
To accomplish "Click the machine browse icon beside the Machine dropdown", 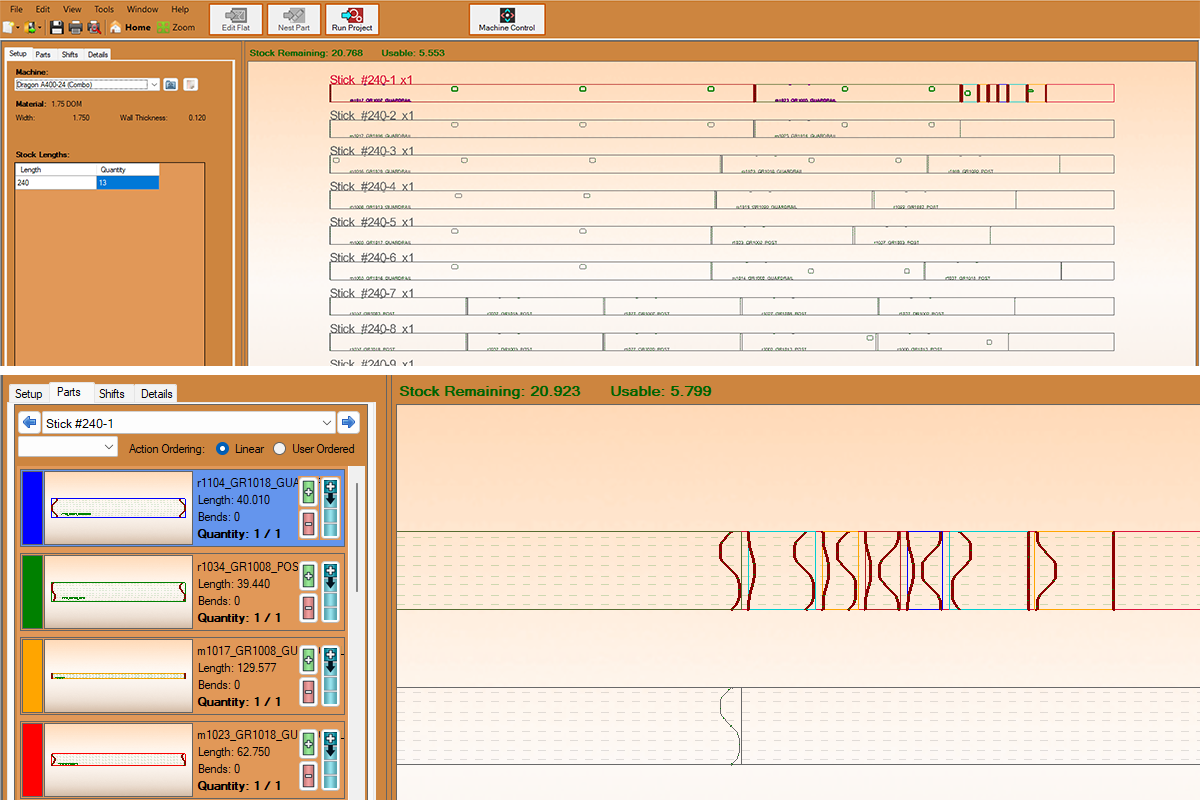I will pos(170,85).
